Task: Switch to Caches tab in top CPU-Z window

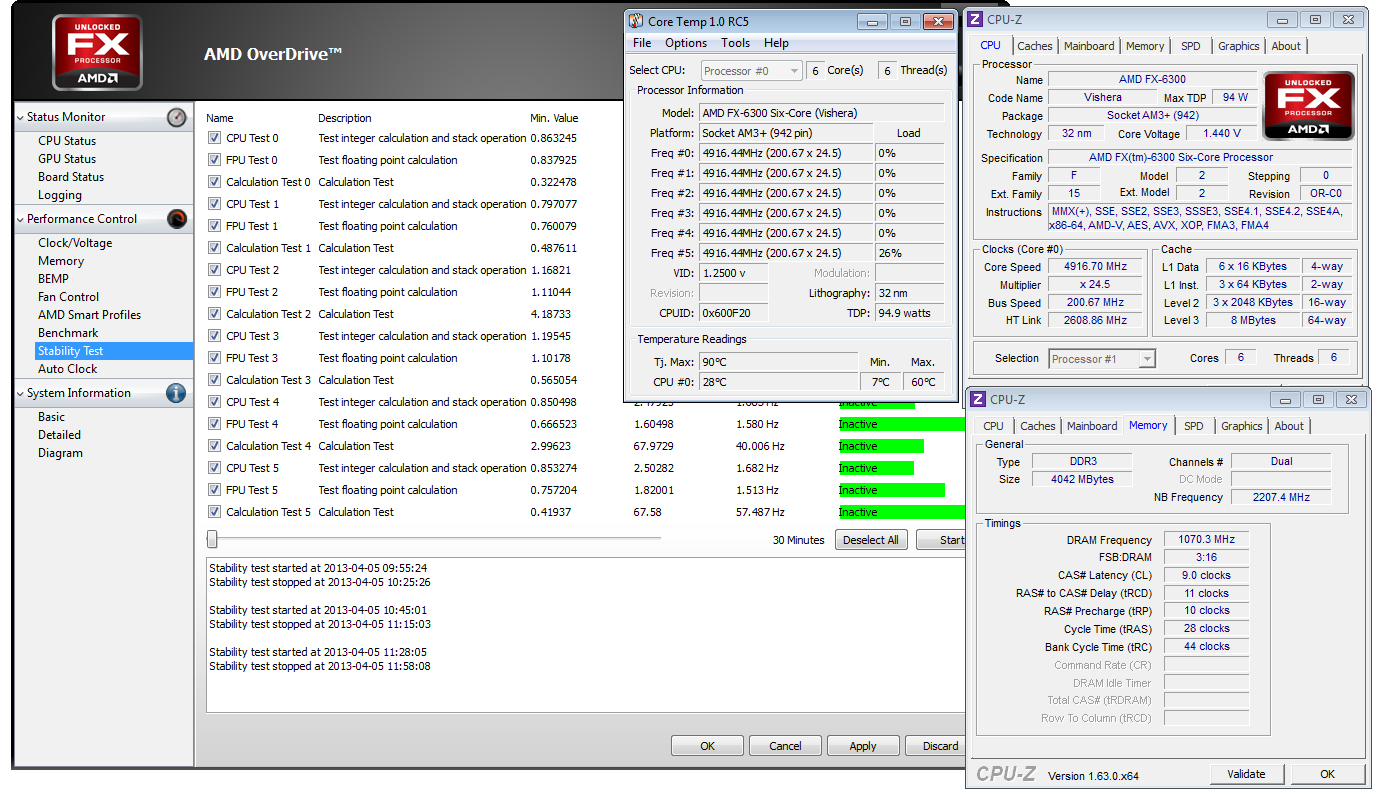Action: pos(1034,46)
